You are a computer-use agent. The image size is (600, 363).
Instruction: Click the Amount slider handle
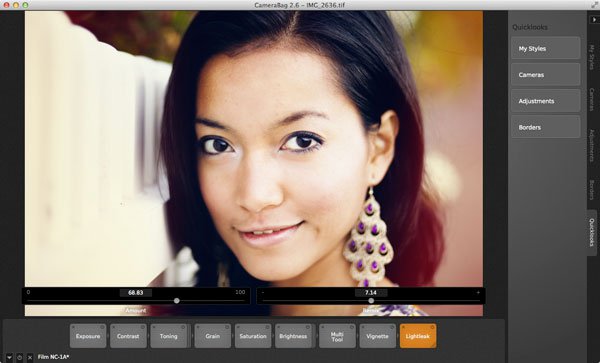pos(176,301)
